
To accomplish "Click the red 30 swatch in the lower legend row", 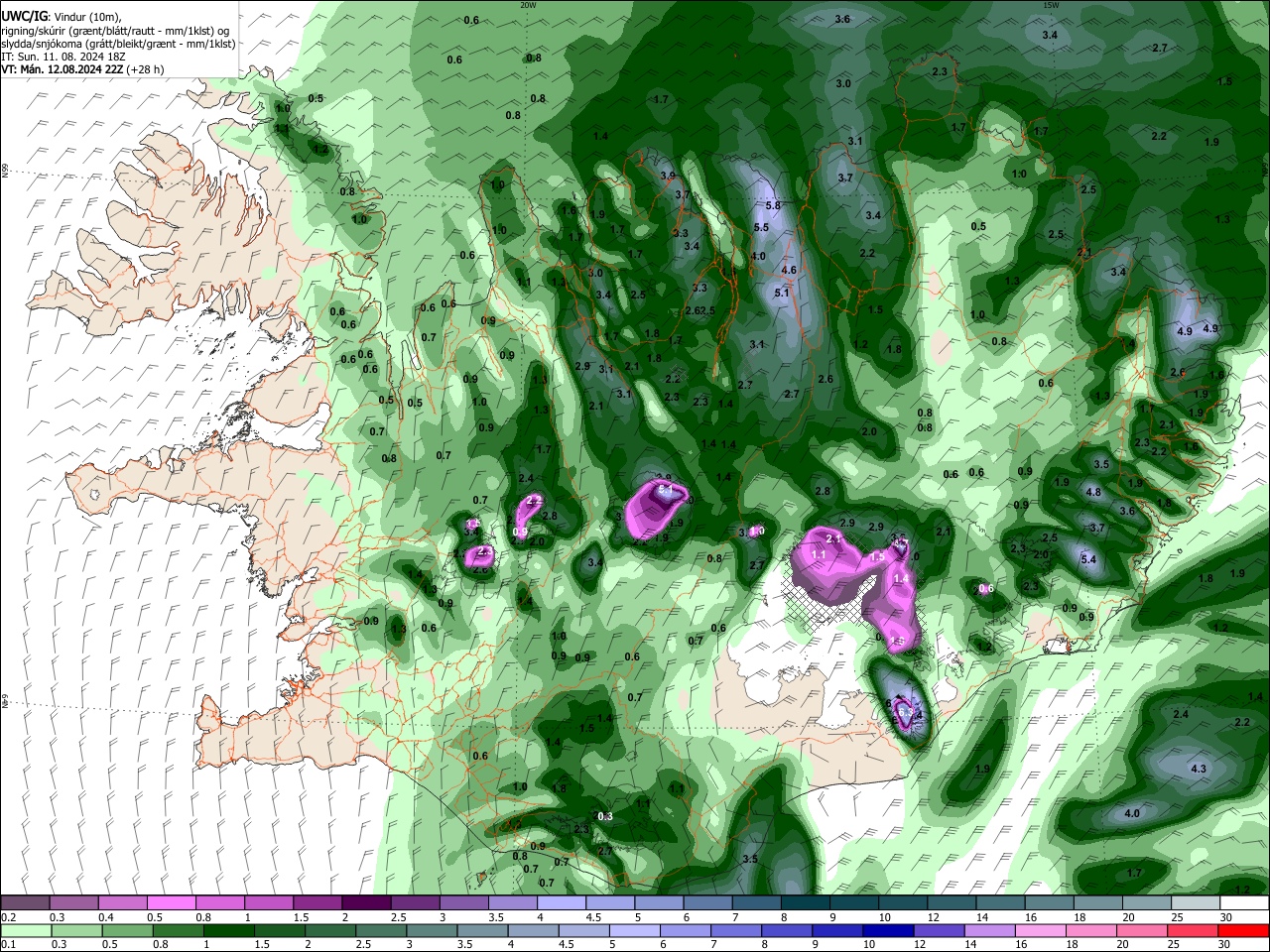I will tap(1243, 930).
